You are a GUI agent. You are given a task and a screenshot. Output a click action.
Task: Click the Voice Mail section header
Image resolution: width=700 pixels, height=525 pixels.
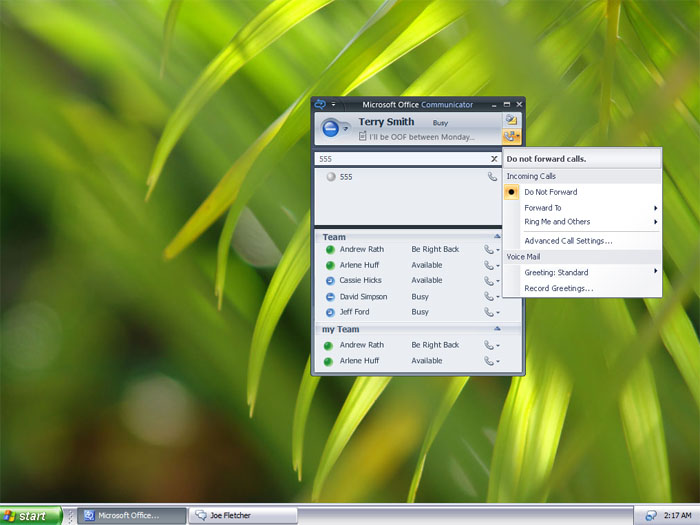[582, 257]
